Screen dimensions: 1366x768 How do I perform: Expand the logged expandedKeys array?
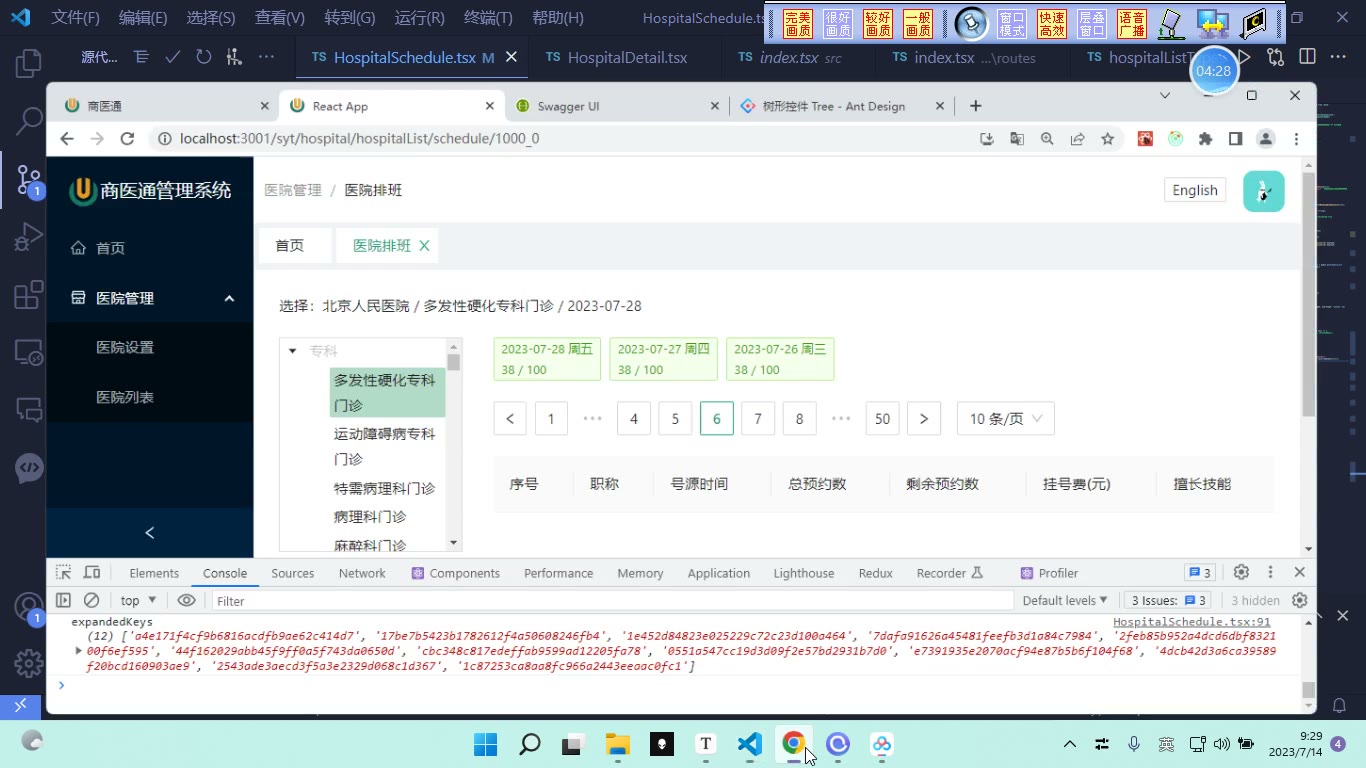(x=79, y=651)
